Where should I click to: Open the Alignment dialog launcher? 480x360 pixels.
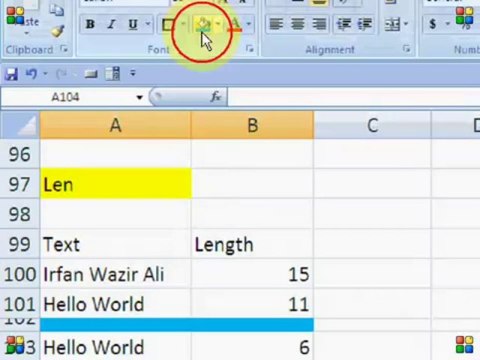coord(406,49)
